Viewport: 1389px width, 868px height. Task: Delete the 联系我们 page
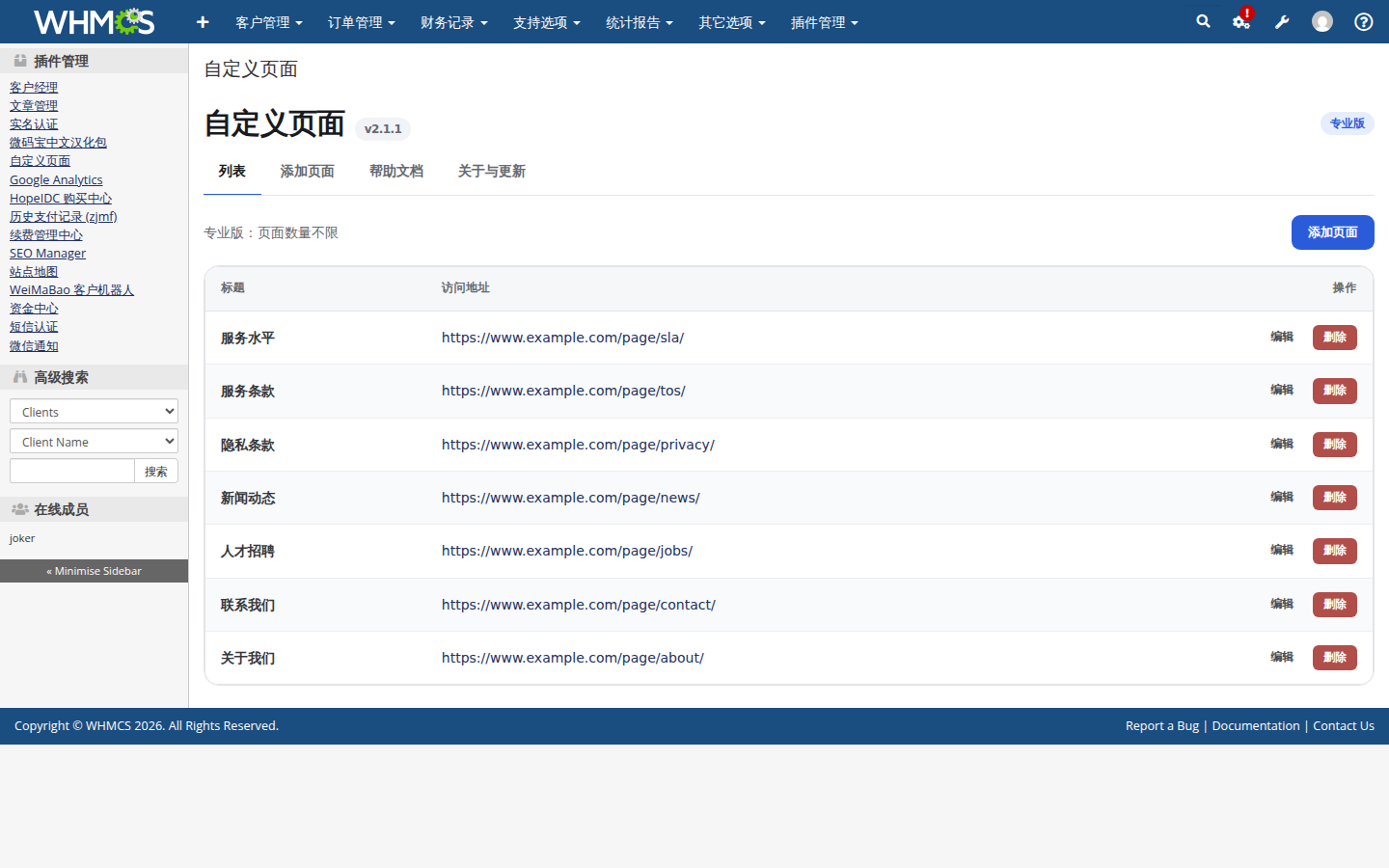1335,605
